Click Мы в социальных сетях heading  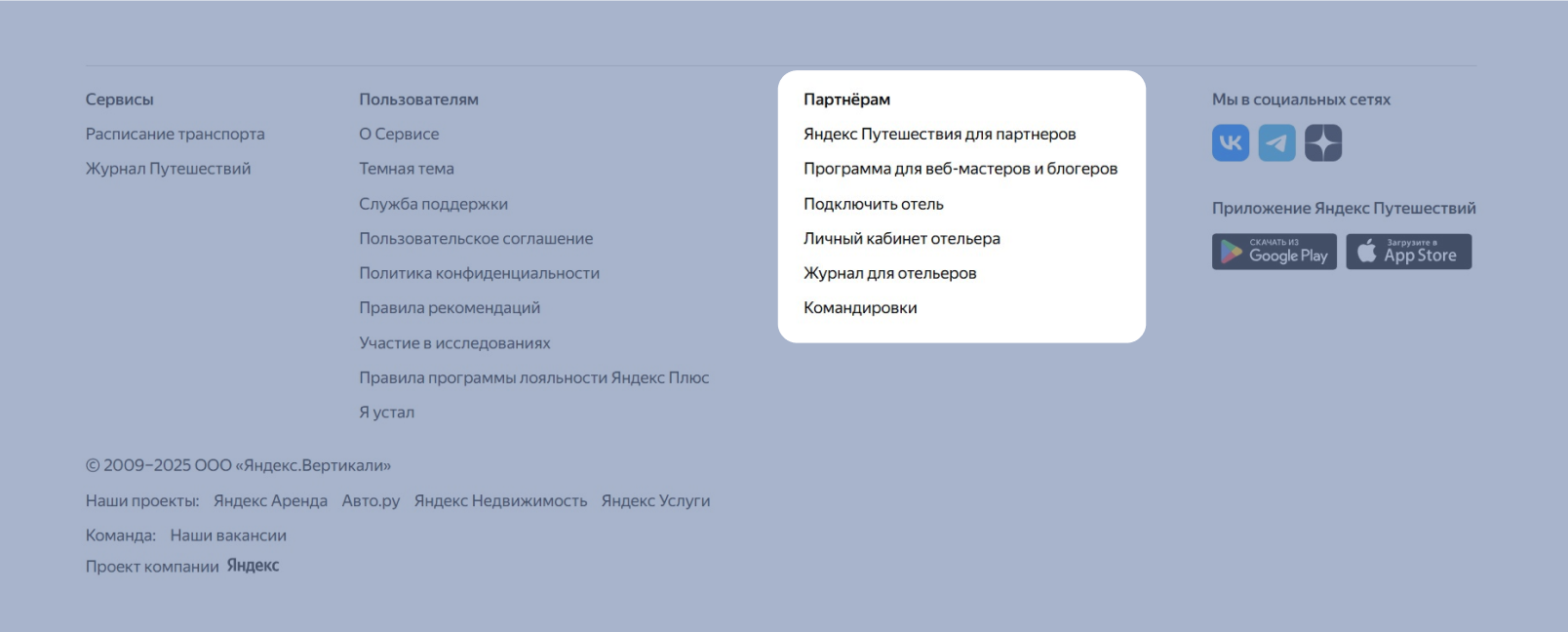(1301, 99)
